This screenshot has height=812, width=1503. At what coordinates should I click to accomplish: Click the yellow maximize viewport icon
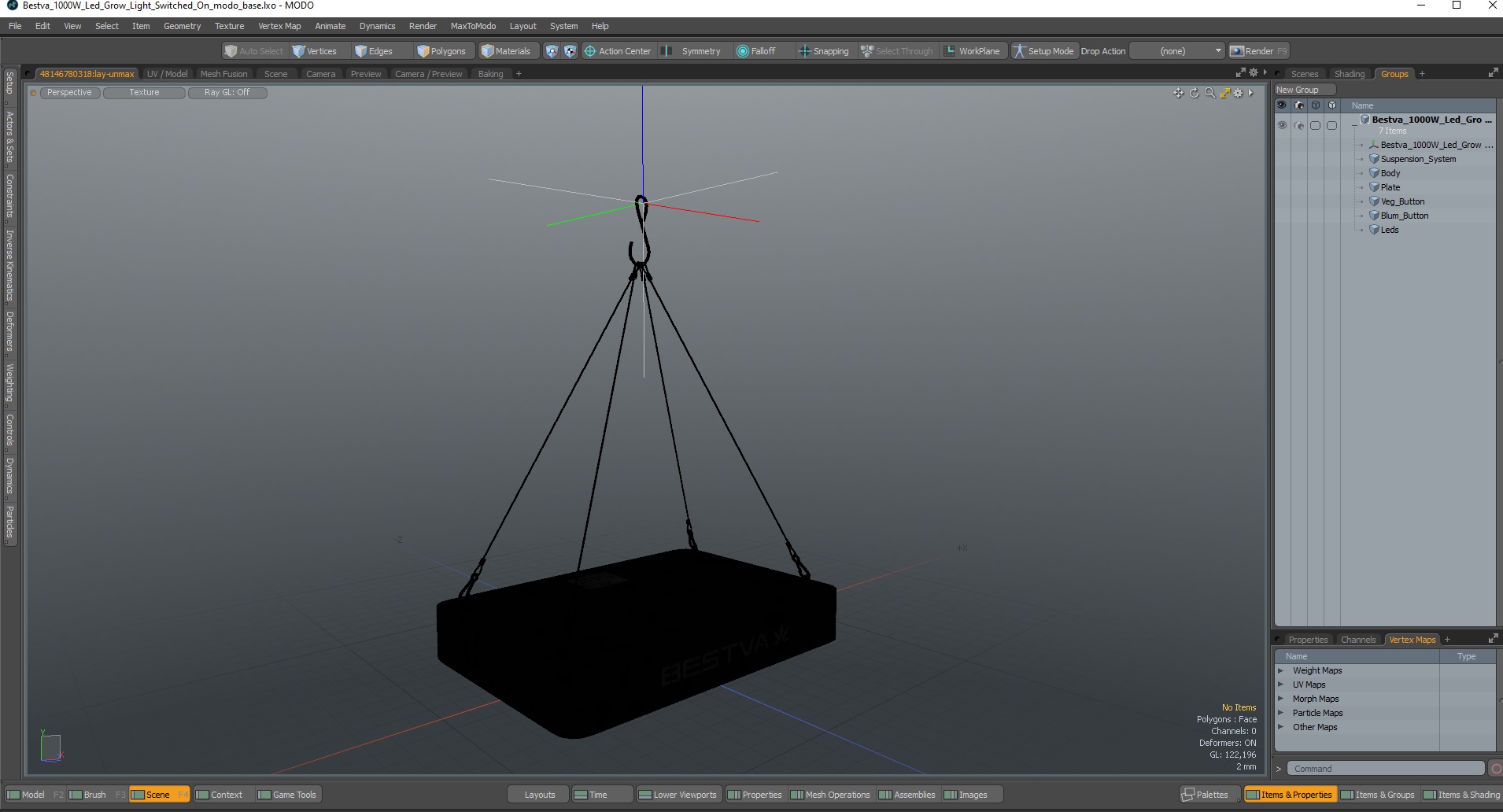(x=1224, y=93)
